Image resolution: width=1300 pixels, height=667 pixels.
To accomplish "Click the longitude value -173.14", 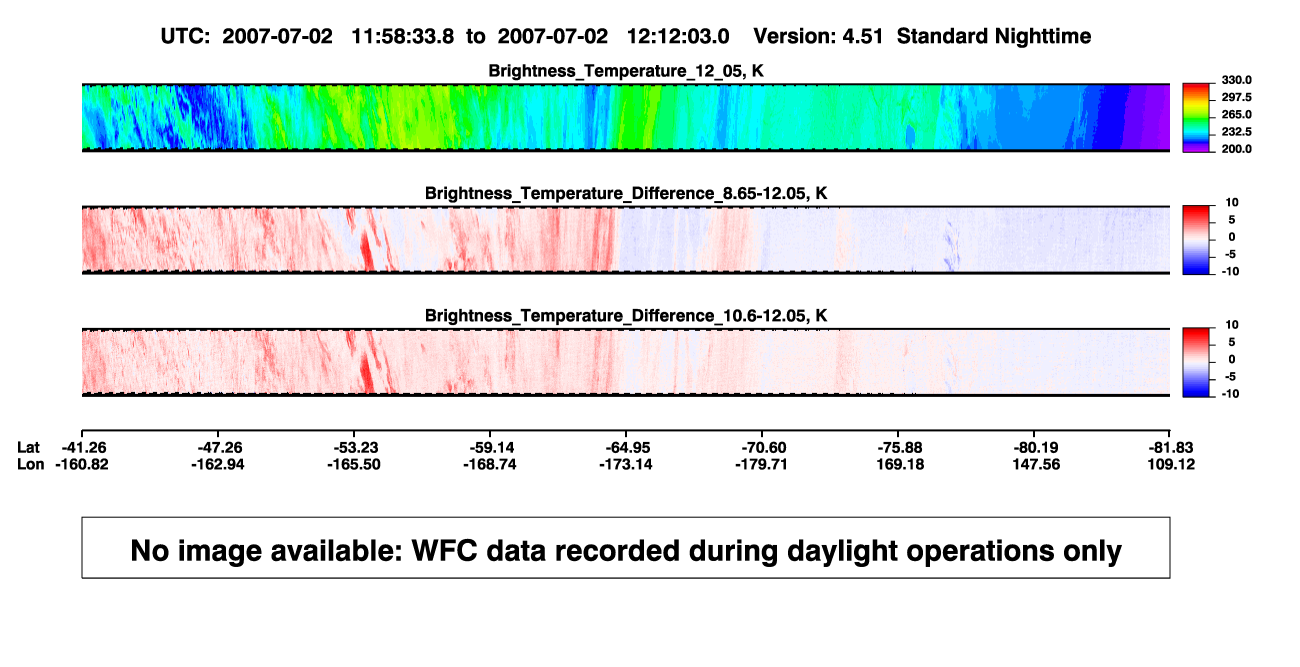I will click(x=626, y=464).
